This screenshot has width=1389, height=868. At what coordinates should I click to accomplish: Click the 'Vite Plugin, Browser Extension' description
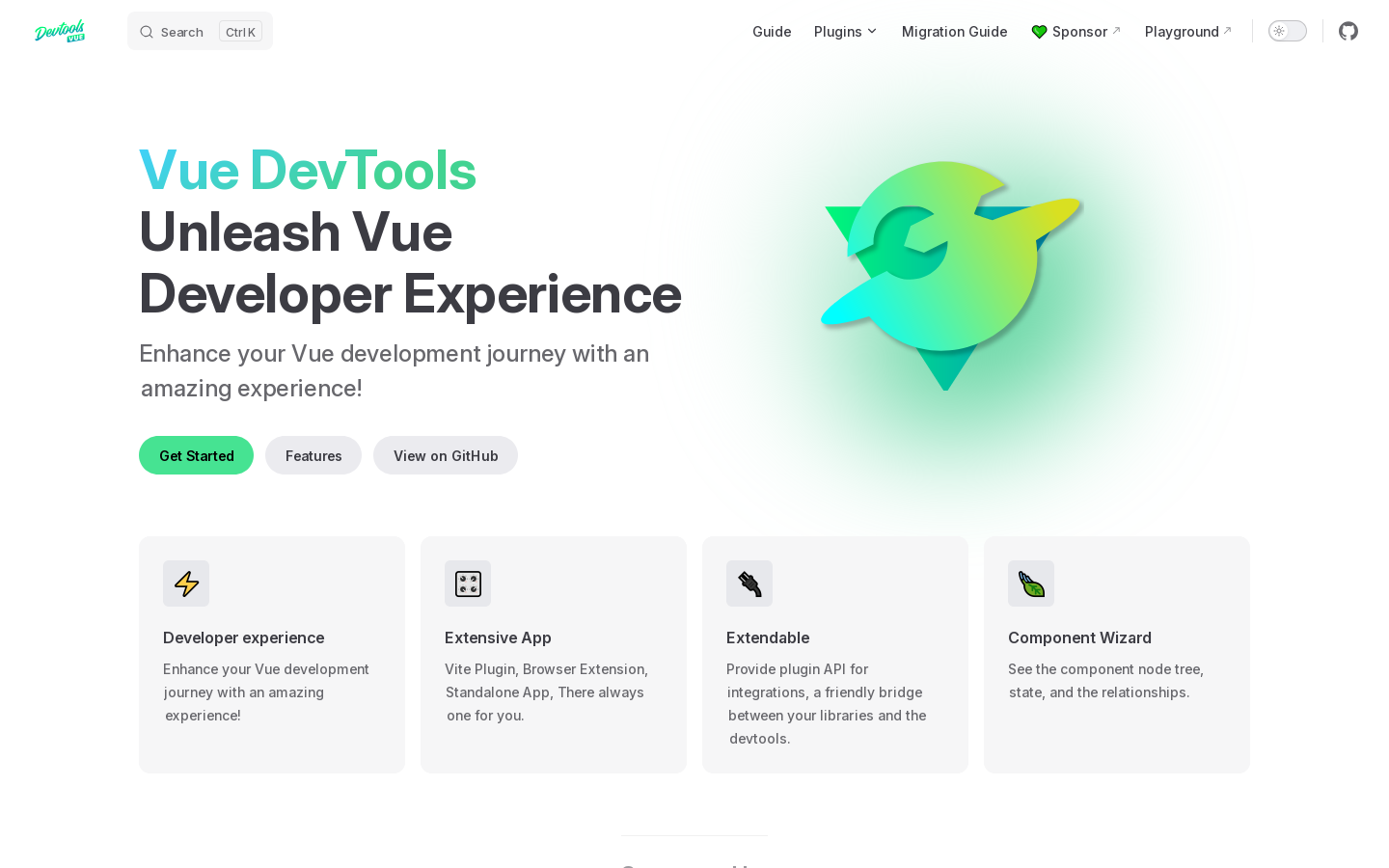pos(546,692)
